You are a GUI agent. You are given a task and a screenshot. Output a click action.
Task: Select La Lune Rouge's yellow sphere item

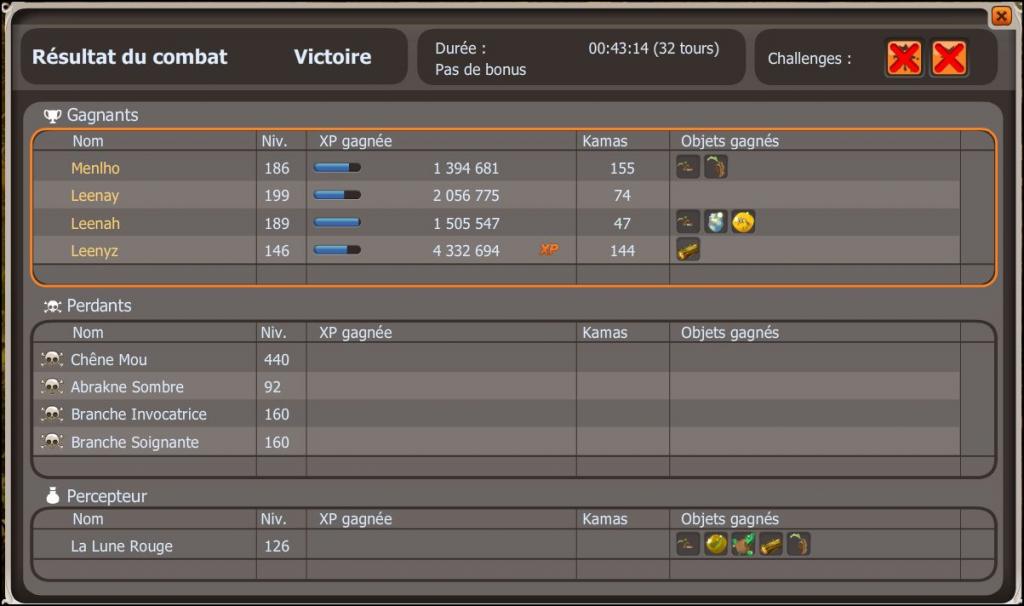716,544
